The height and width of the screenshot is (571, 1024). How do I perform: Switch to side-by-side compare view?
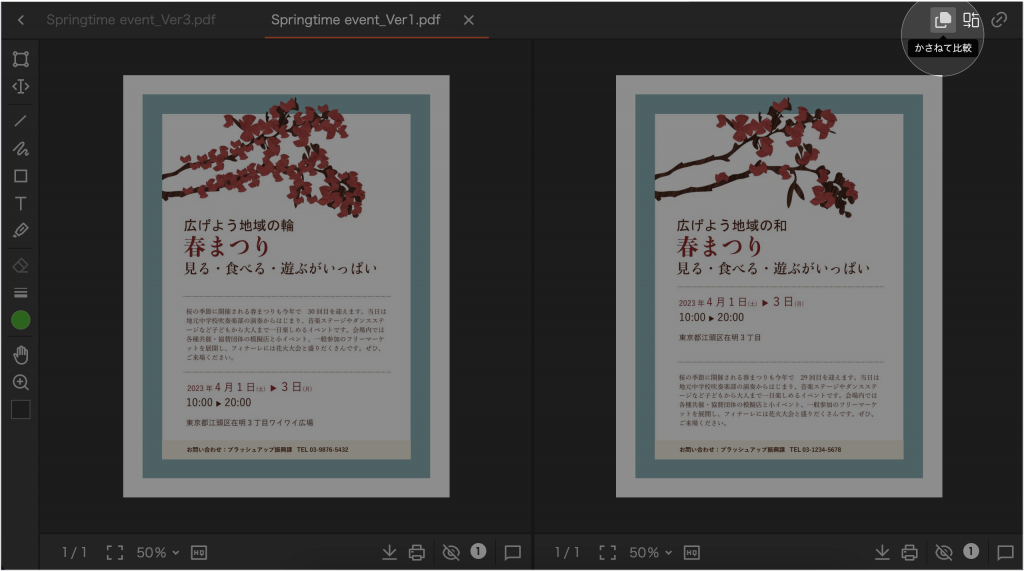click(x=971, y=20)
